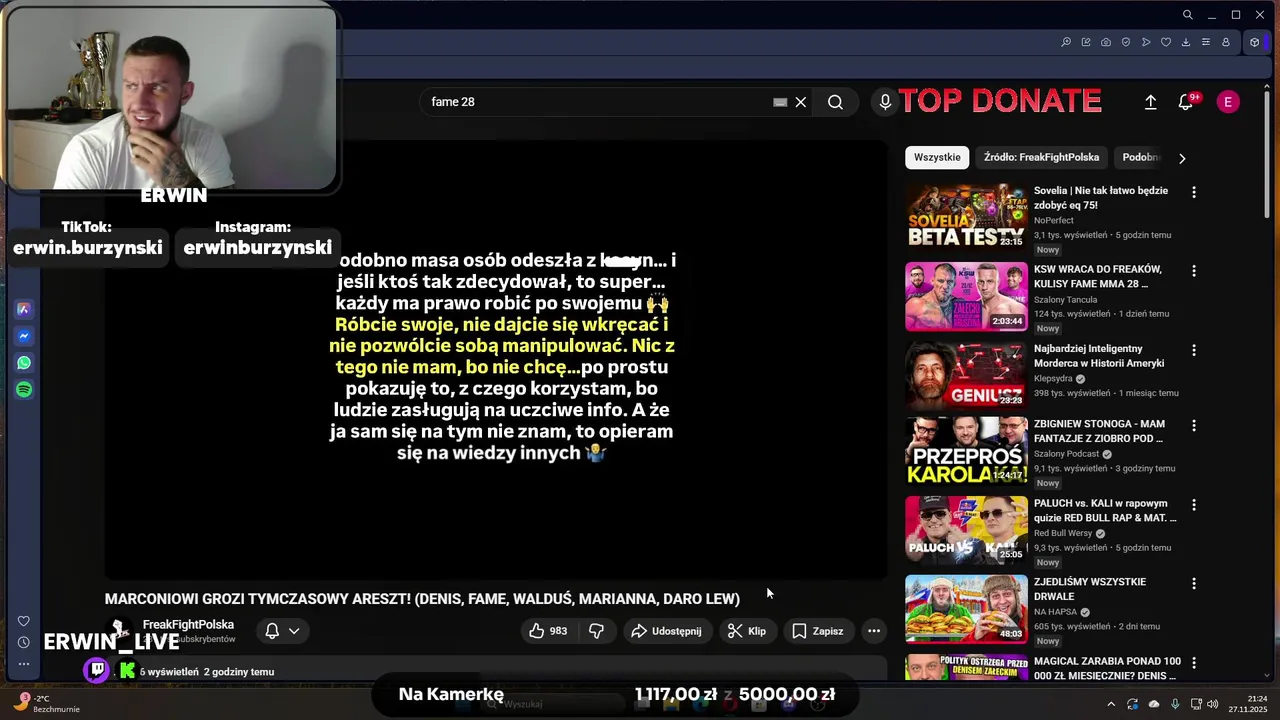Screen dimensions: 1280x720
Task: Clear the YouTube search field
Action: [x=801, y=102]
